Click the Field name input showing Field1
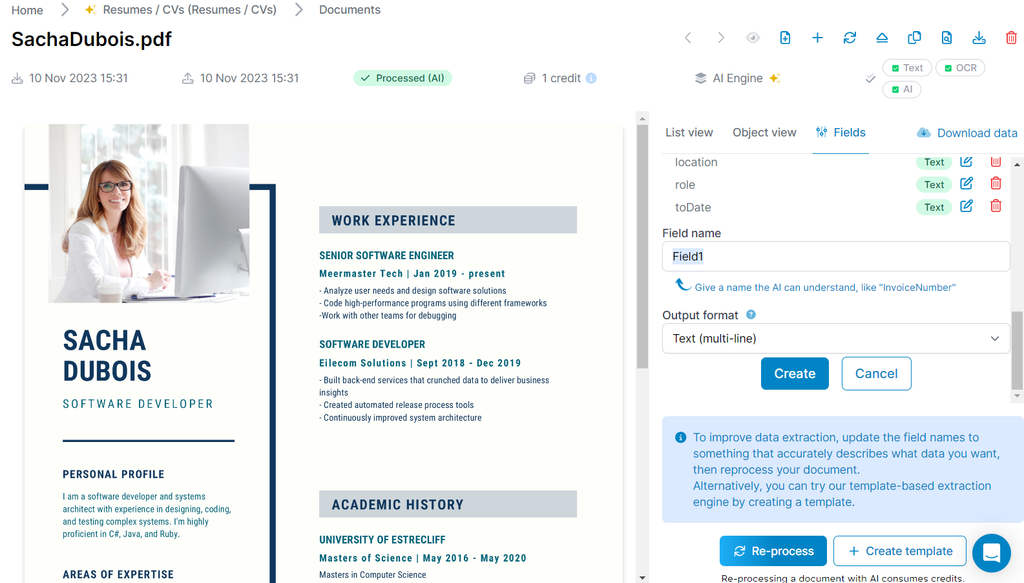Screen dimensions: 1024x583 (x=836, y=257)
